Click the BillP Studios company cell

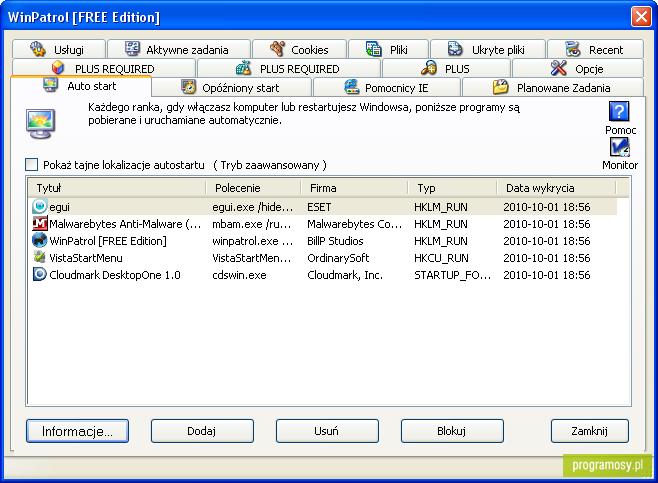335,241
